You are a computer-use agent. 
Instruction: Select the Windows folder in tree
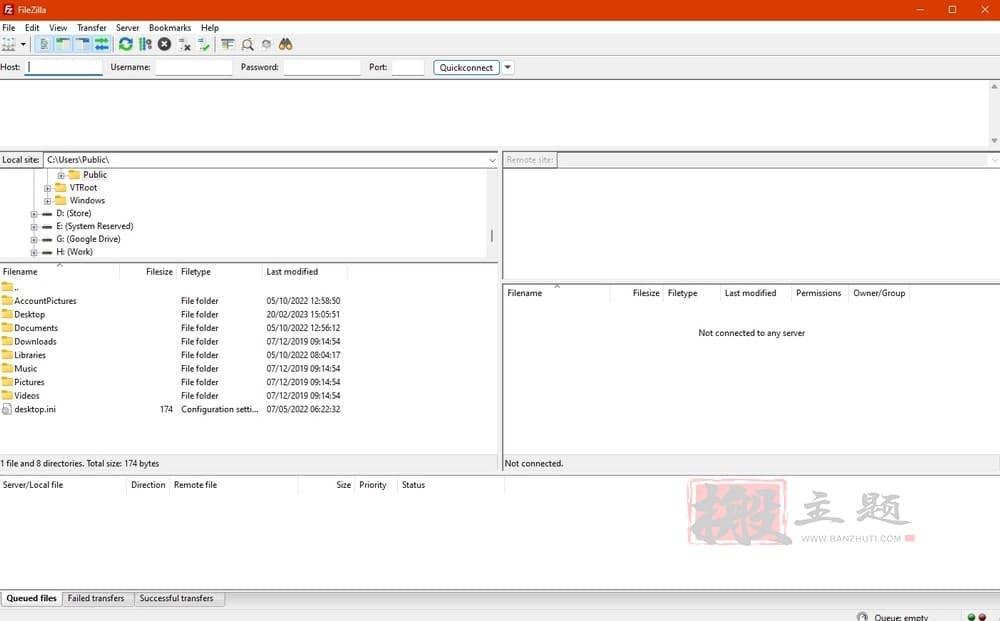87,200
